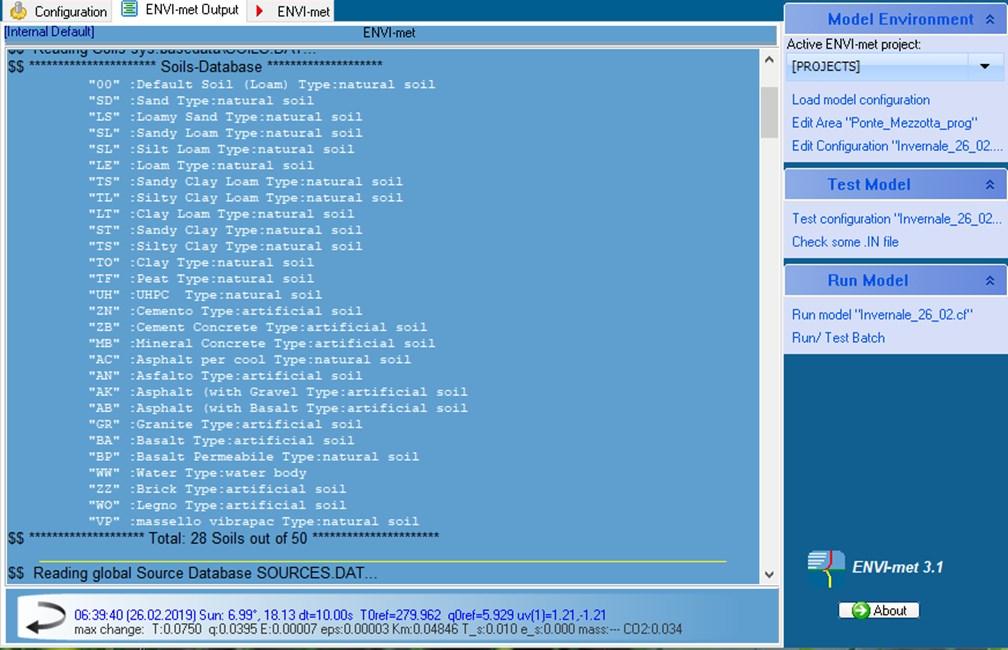Click the "AK" Asphalt with Gravel line
The width and height of the screenshot is (1008, 650).
(278, 392)
